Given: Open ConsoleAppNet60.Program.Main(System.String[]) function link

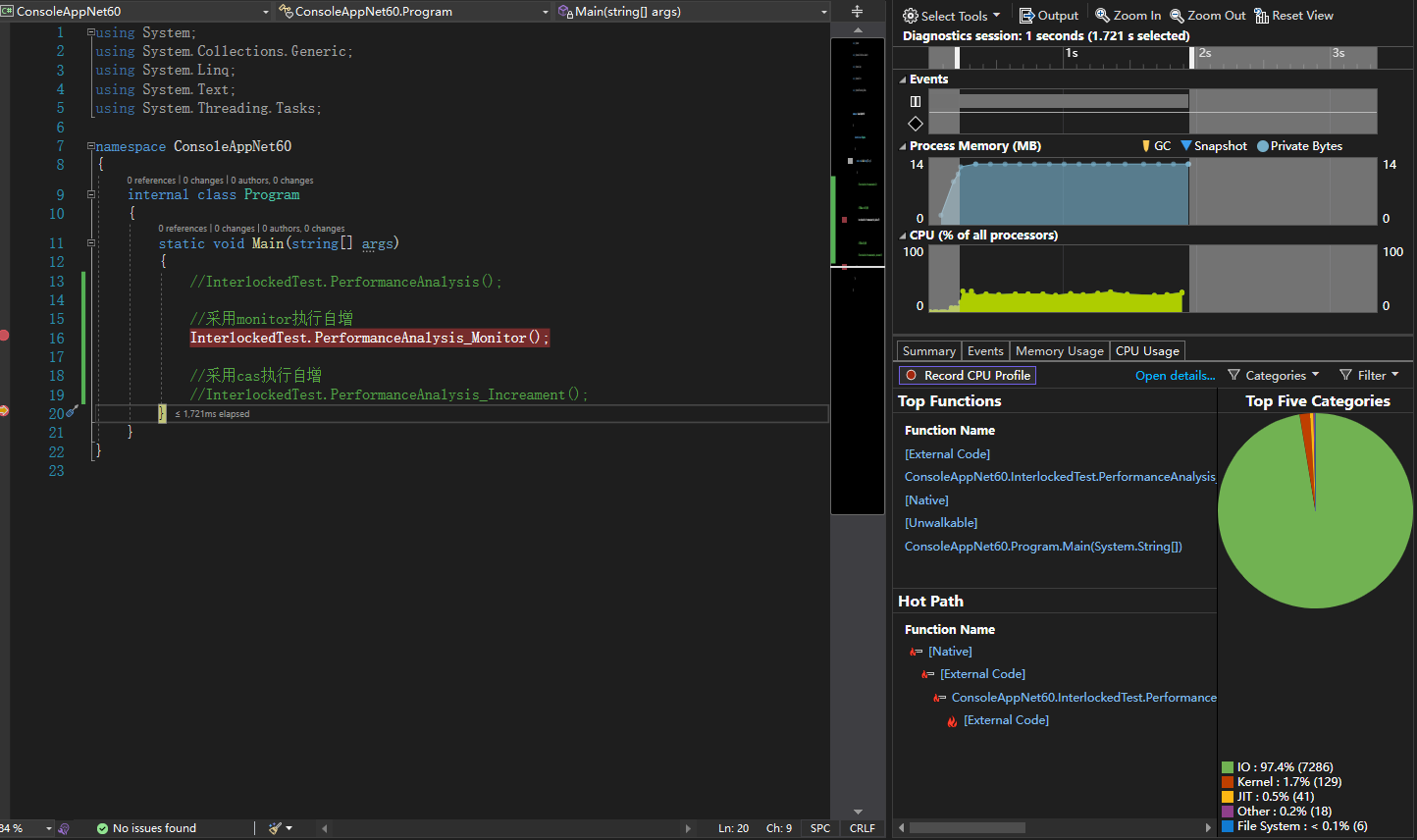Looking at the screenshot, I should [x=1043, y=547].
